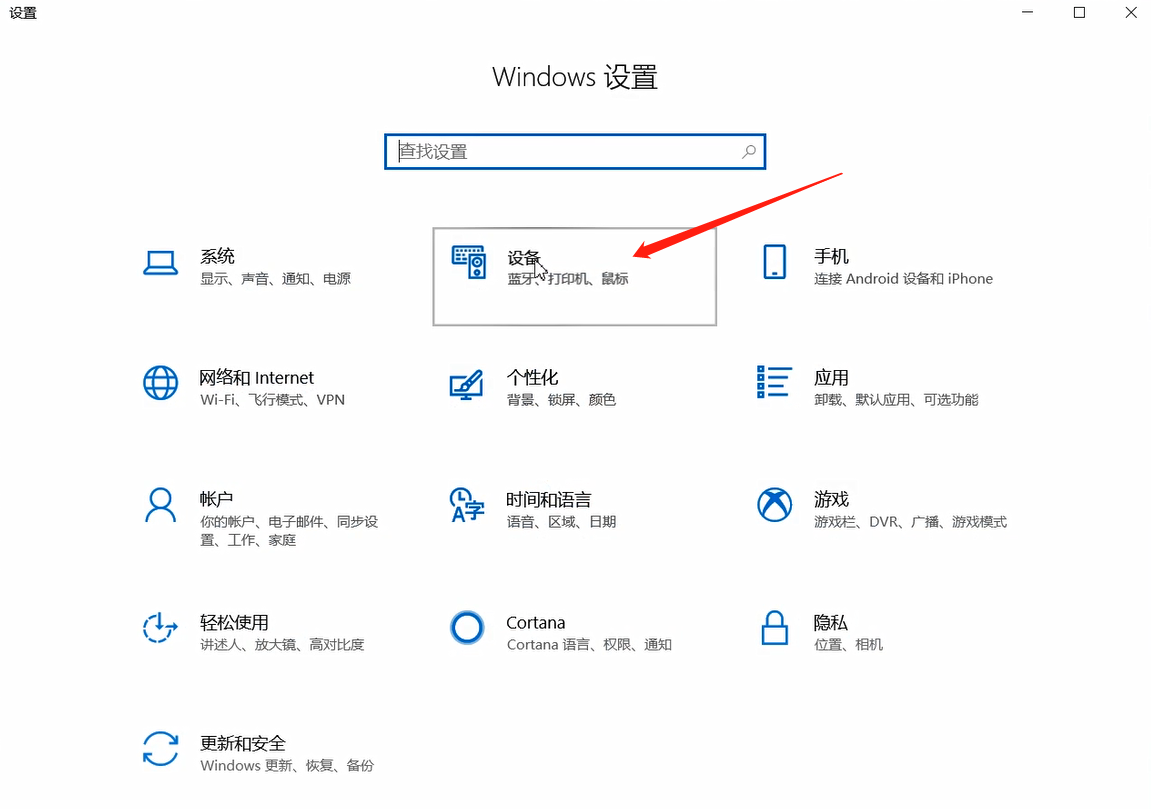Open the 更新和安全 icon
The image size is (1151, 809).
160,750
